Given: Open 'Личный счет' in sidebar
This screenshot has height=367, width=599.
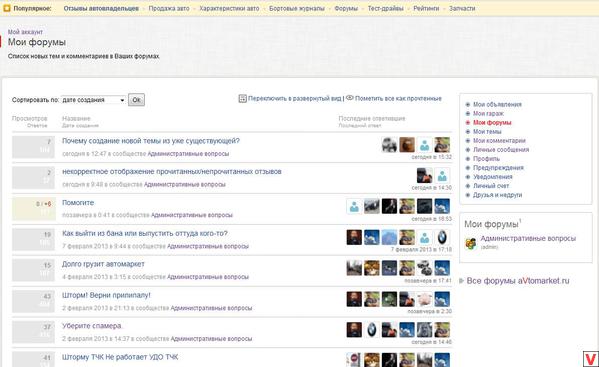Looking at the screenshot, I should pyautogui.click(x=491, y=186).
